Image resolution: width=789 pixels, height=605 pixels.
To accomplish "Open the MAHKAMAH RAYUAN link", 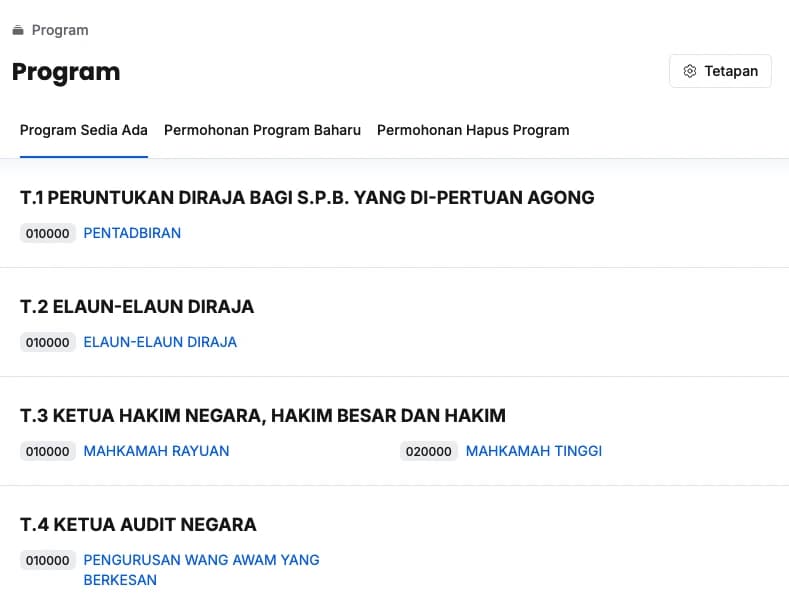I will tap(156, 451).
